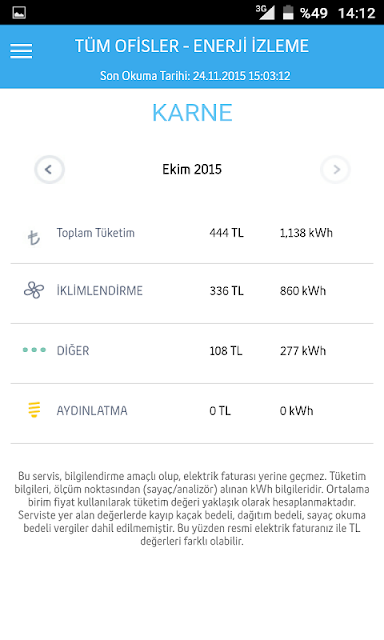Open the image notification icon in status bar

(x=19, y=13)
